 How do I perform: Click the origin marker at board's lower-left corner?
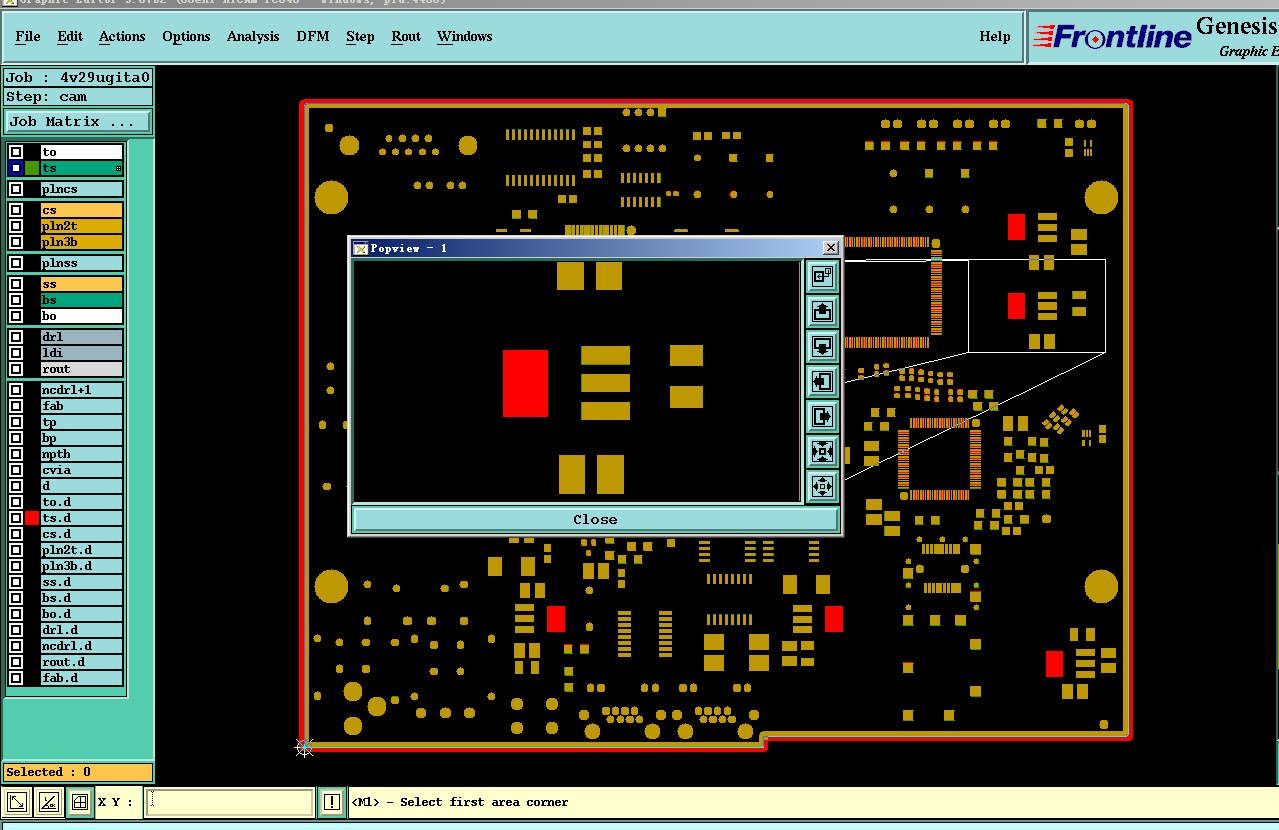click(305, 747)
